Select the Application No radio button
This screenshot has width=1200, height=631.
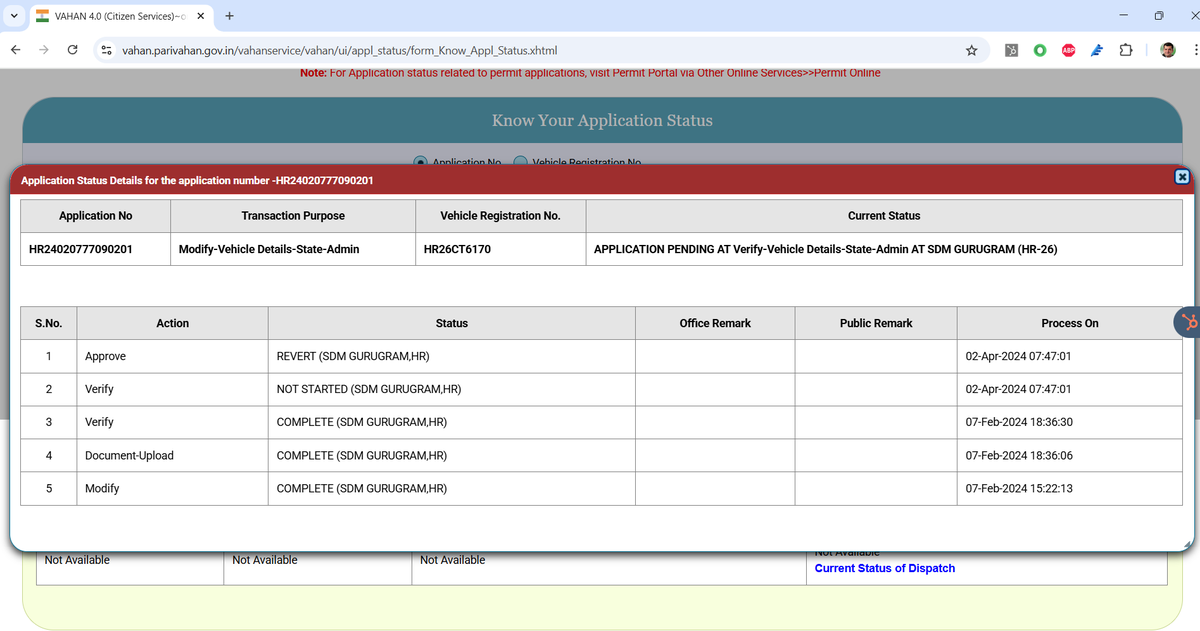(421, 162)
